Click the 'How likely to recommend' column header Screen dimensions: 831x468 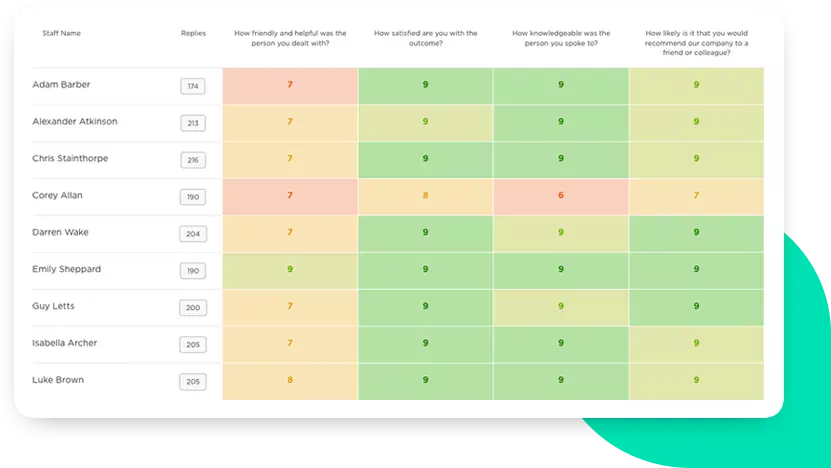(696, 42)
